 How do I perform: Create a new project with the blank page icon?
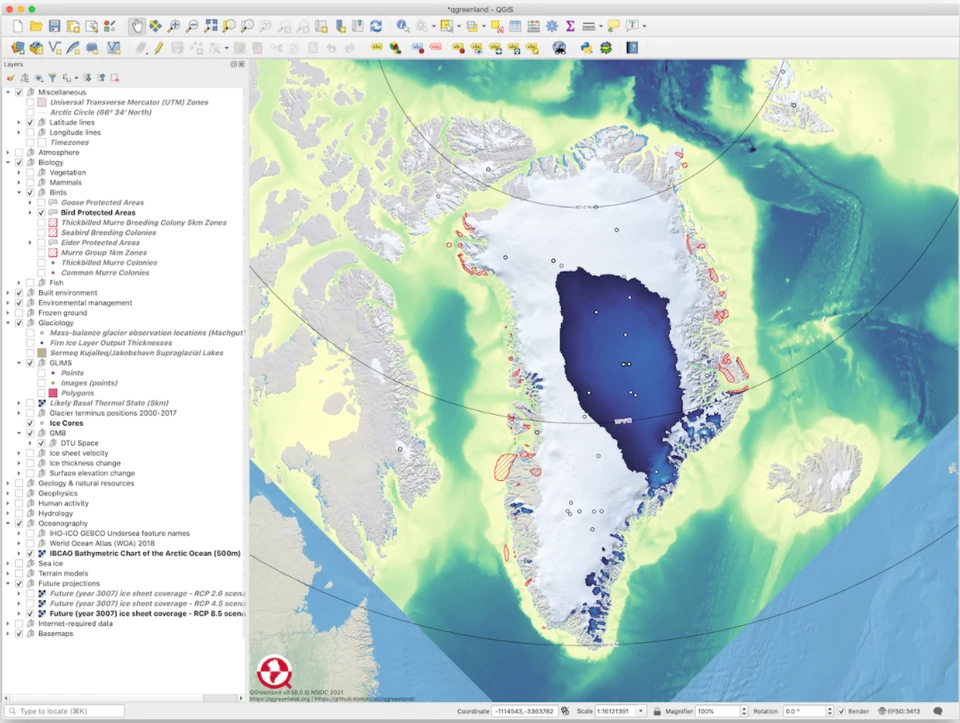tap(18, 26)
